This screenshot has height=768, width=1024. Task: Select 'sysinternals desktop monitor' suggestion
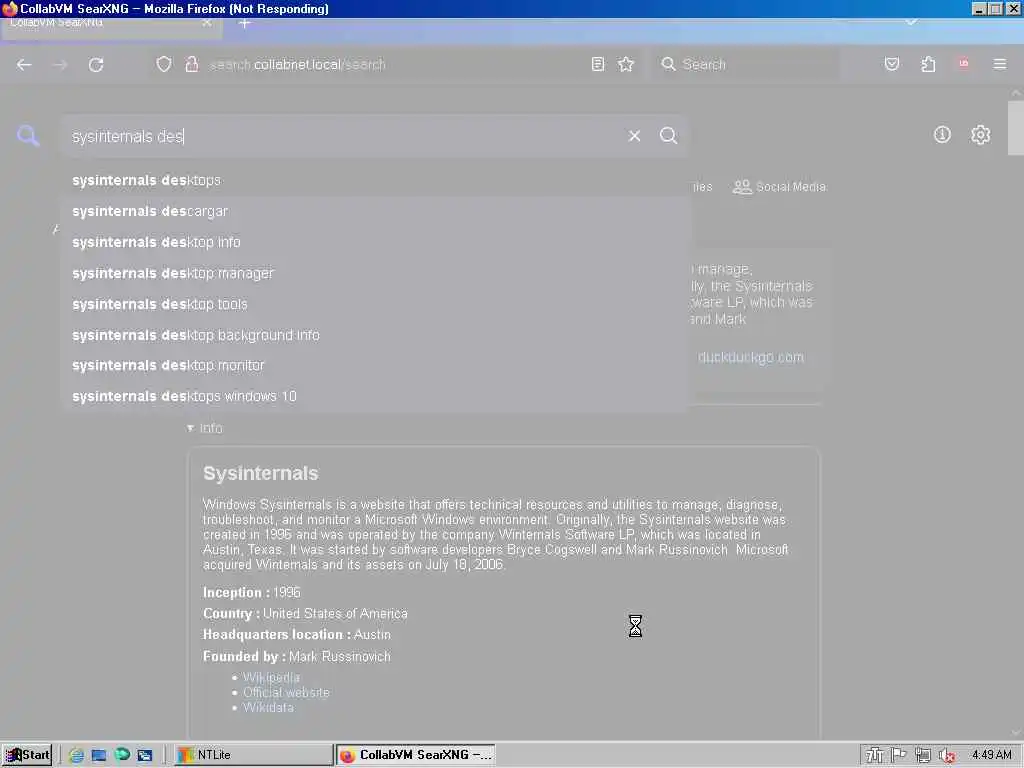(x=376, y=366)
